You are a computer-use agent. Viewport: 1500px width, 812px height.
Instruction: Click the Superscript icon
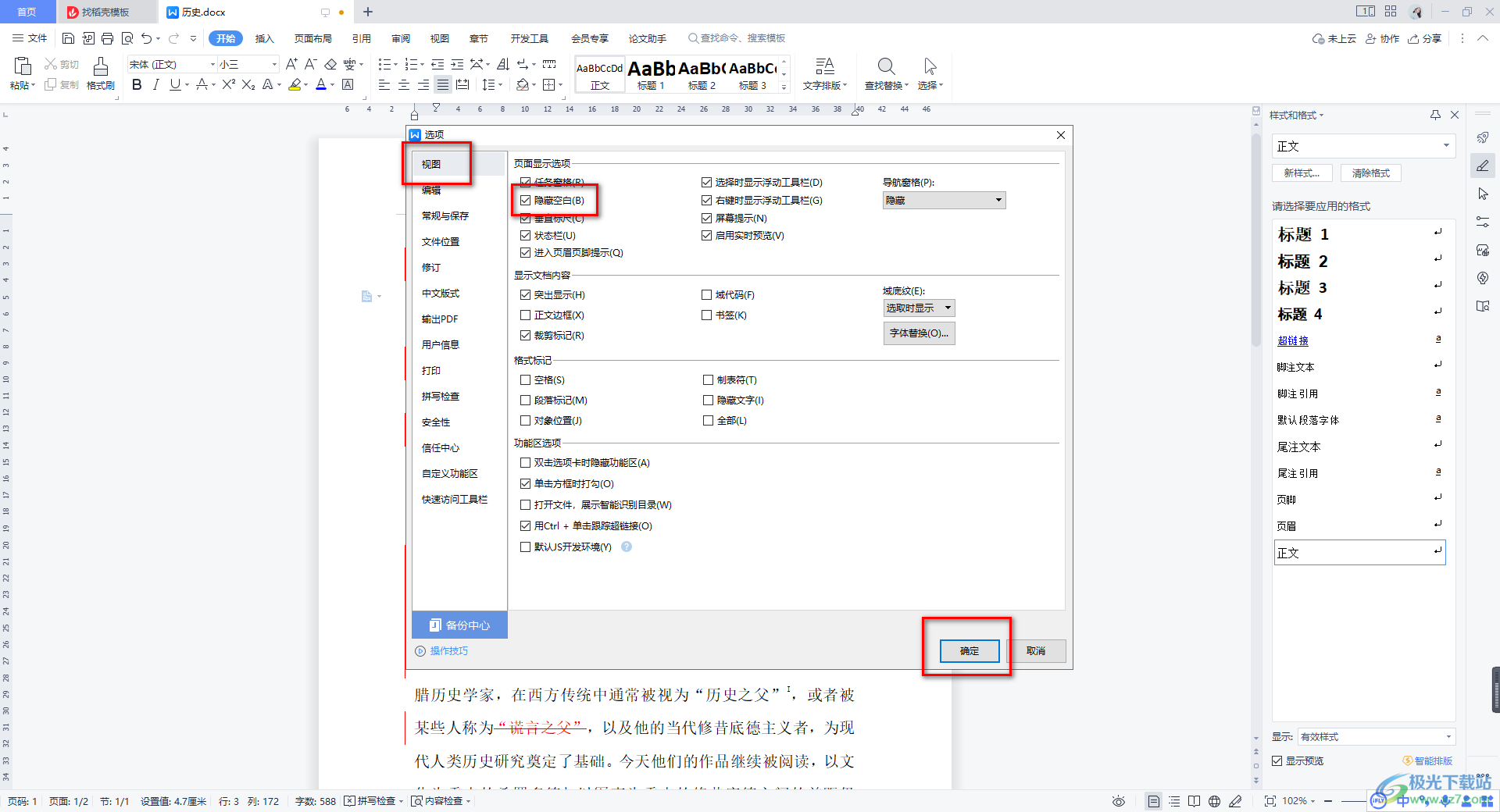pyautogui.click(x=229, y=84)
